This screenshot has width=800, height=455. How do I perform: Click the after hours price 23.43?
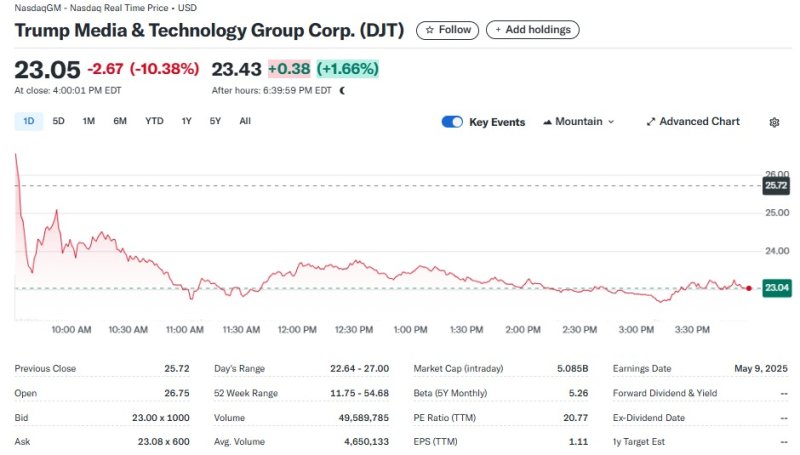point(236,69)
